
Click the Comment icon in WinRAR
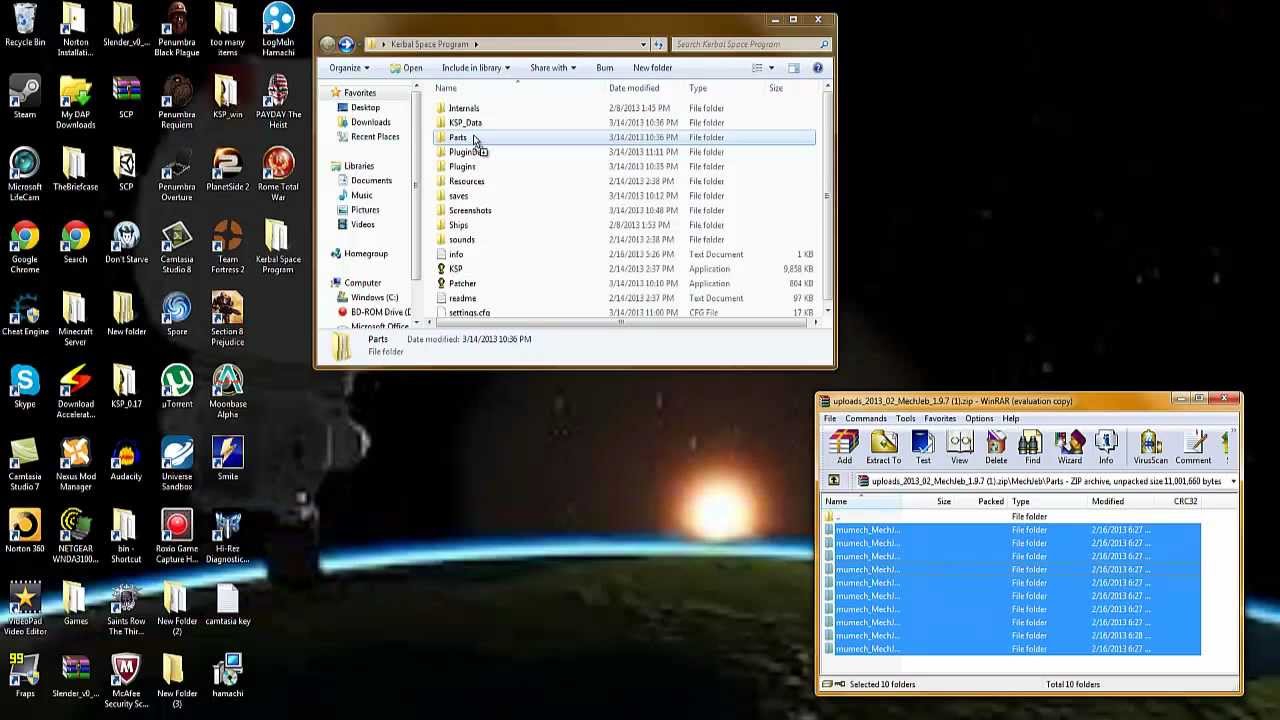[1193, 447]
